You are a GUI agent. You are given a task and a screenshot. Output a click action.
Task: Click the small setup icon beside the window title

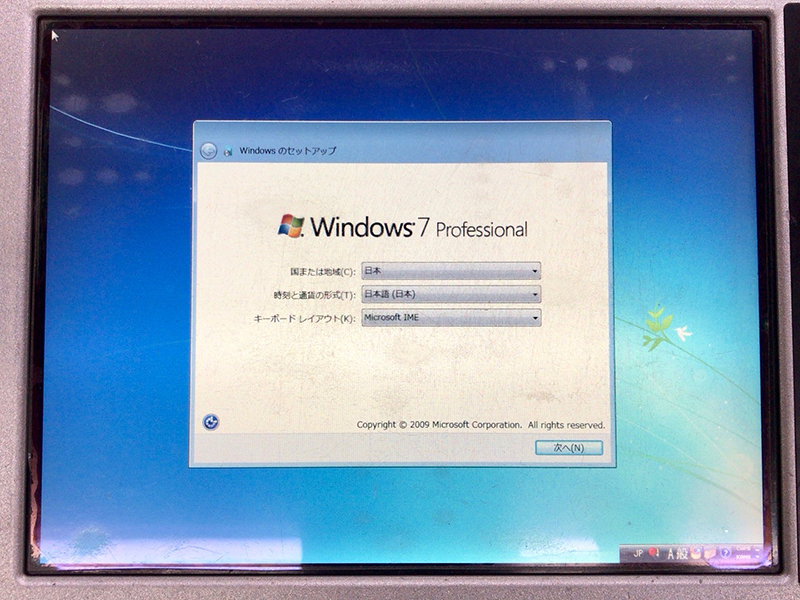click(229, 151)
